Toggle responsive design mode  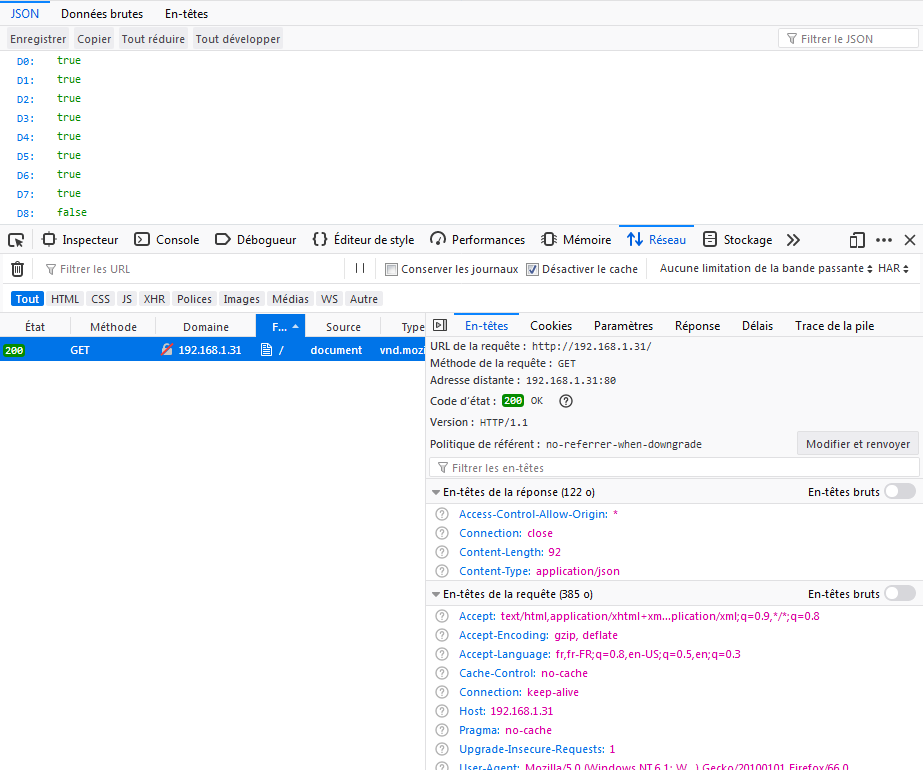[x=855, y=240]
